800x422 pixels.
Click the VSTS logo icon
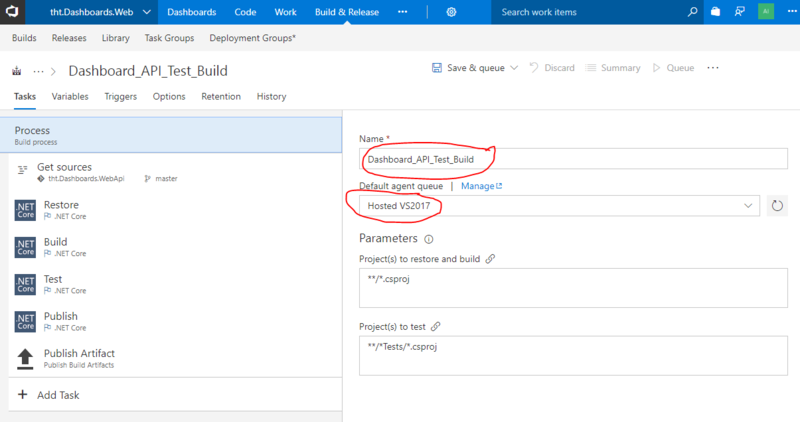(12, 12)
